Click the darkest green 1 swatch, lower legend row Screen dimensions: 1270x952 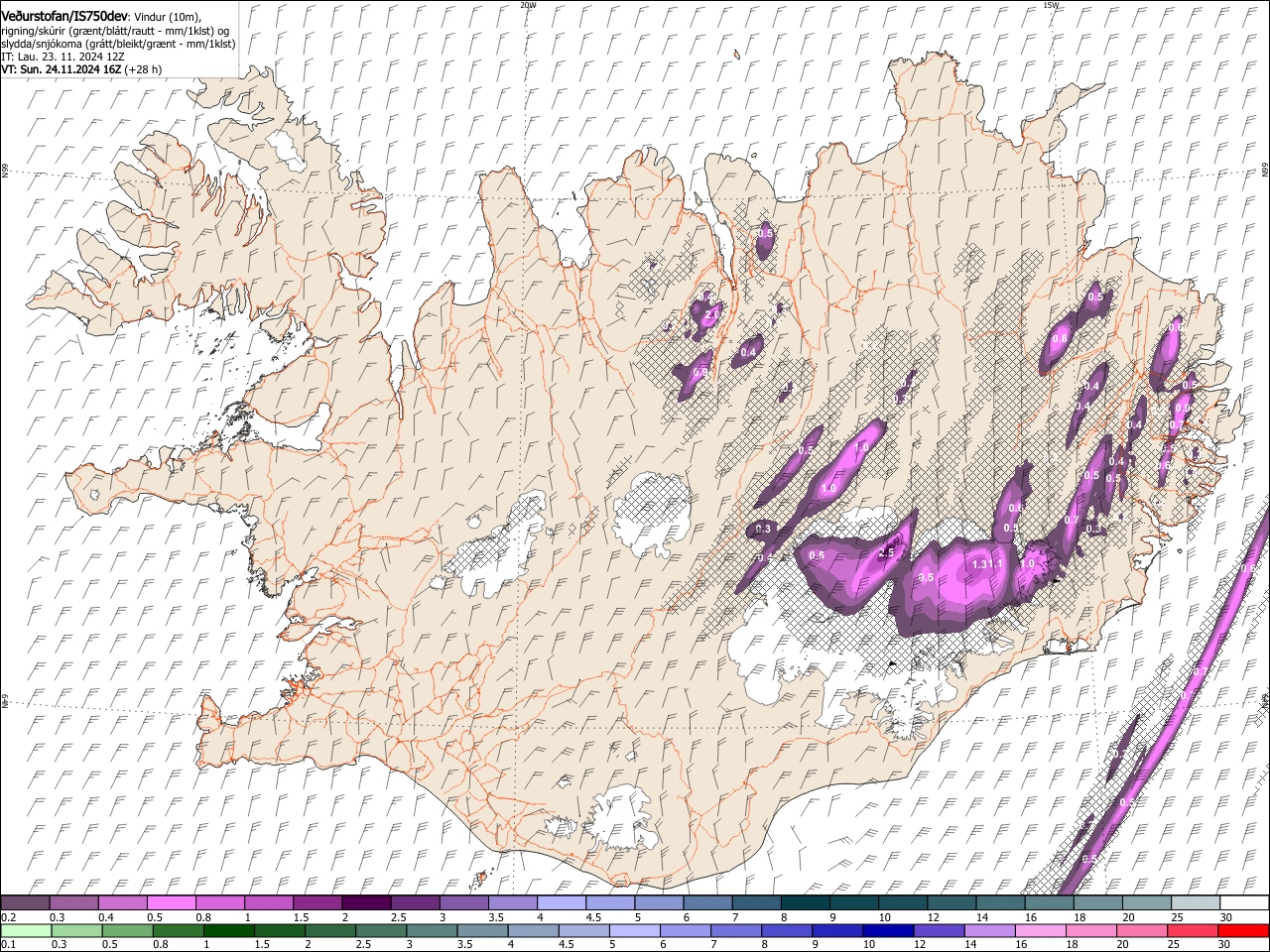[228, 930]
